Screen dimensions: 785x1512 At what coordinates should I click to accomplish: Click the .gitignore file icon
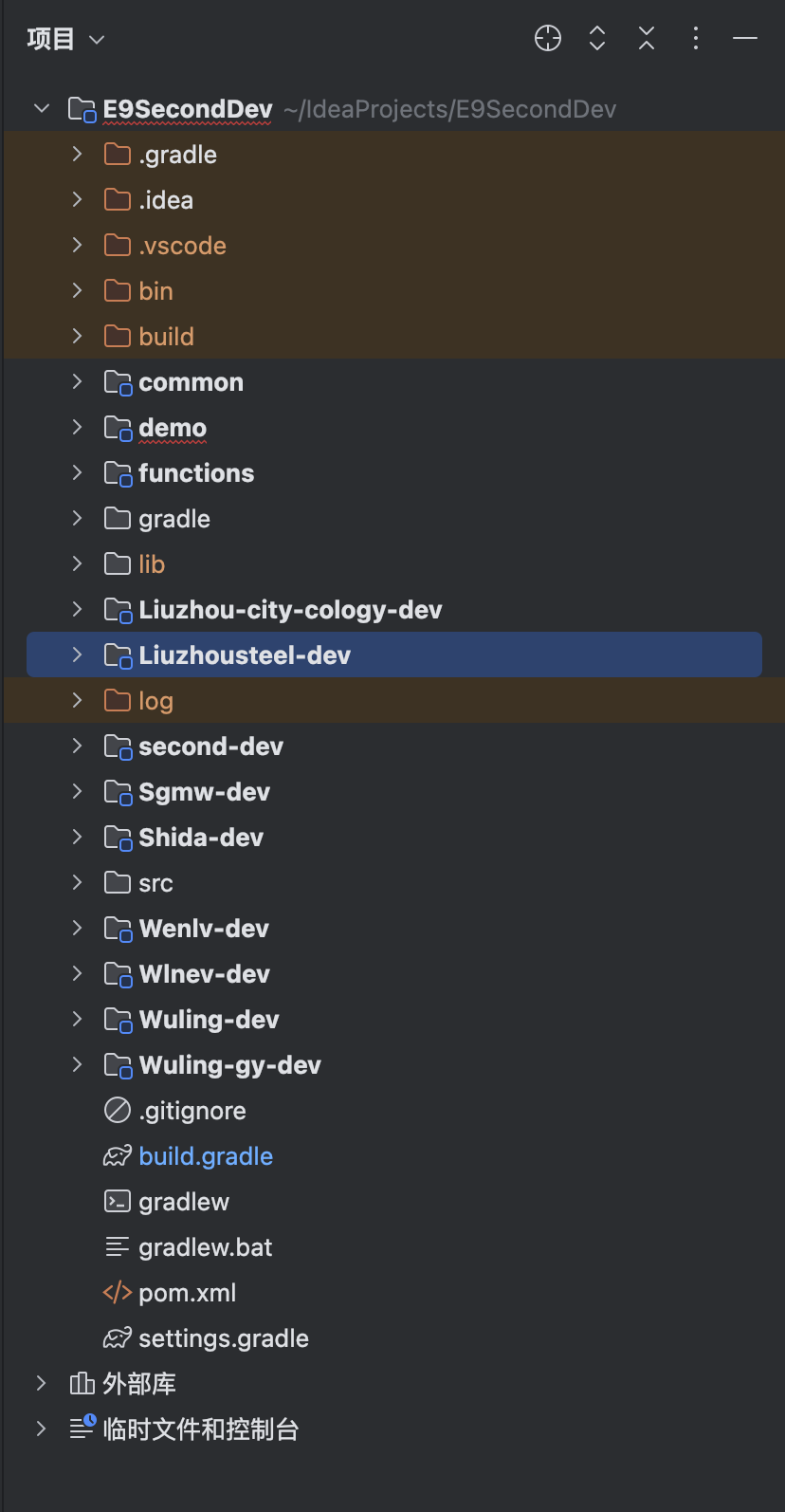118,1110
